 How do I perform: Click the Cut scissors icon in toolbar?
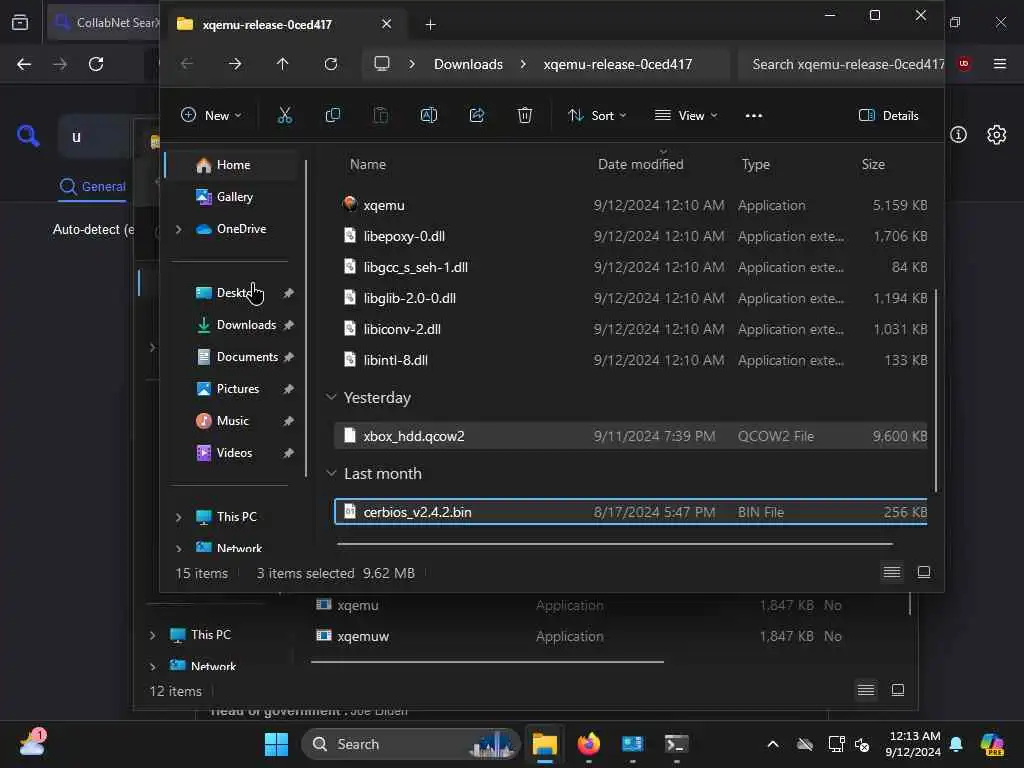click(284, 116)
